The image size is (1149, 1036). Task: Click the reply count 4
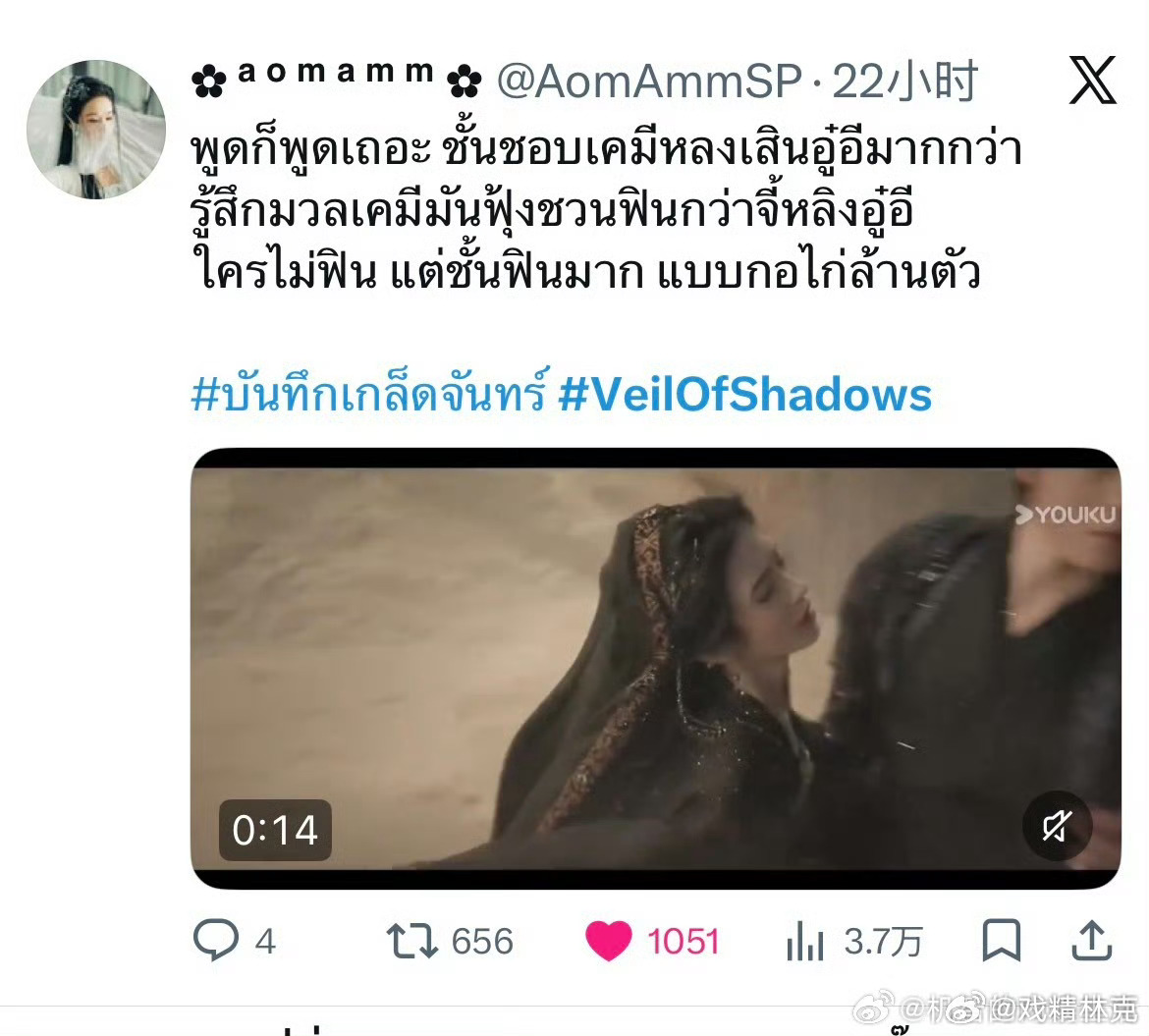(x=265, y=942)
